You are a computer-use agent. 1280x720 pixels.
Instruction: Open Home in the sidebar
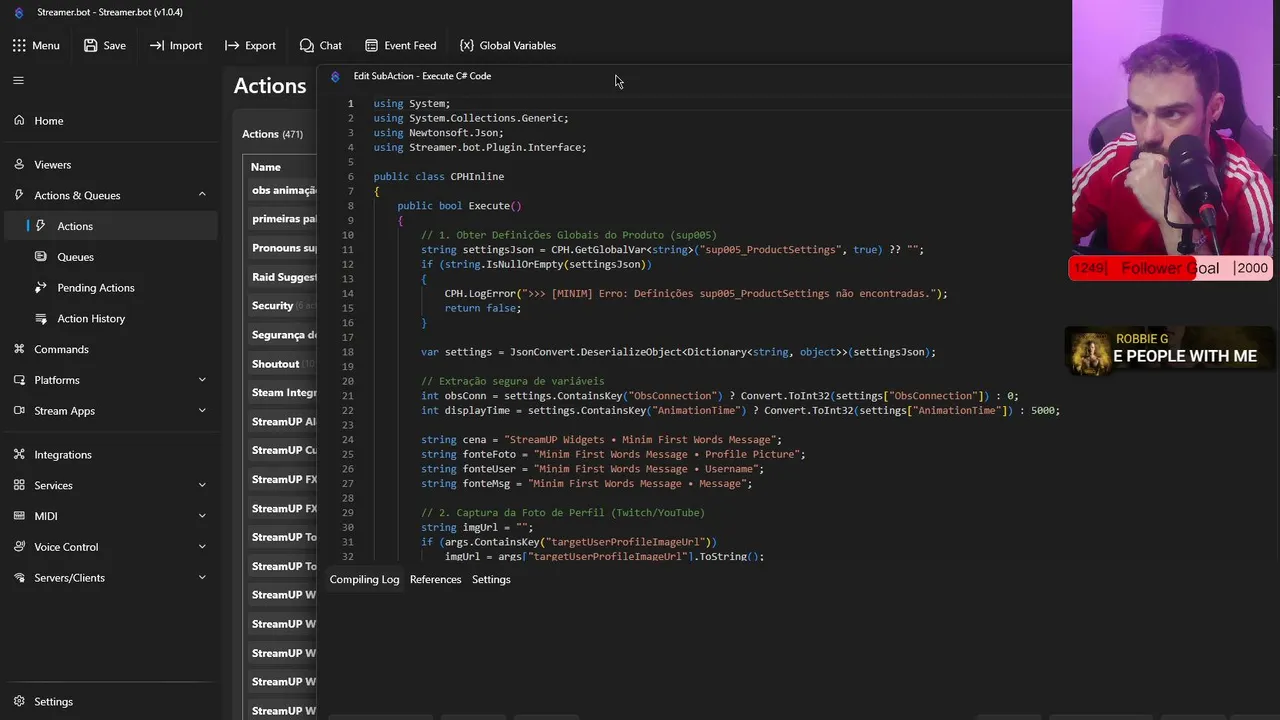click(110, 120)
